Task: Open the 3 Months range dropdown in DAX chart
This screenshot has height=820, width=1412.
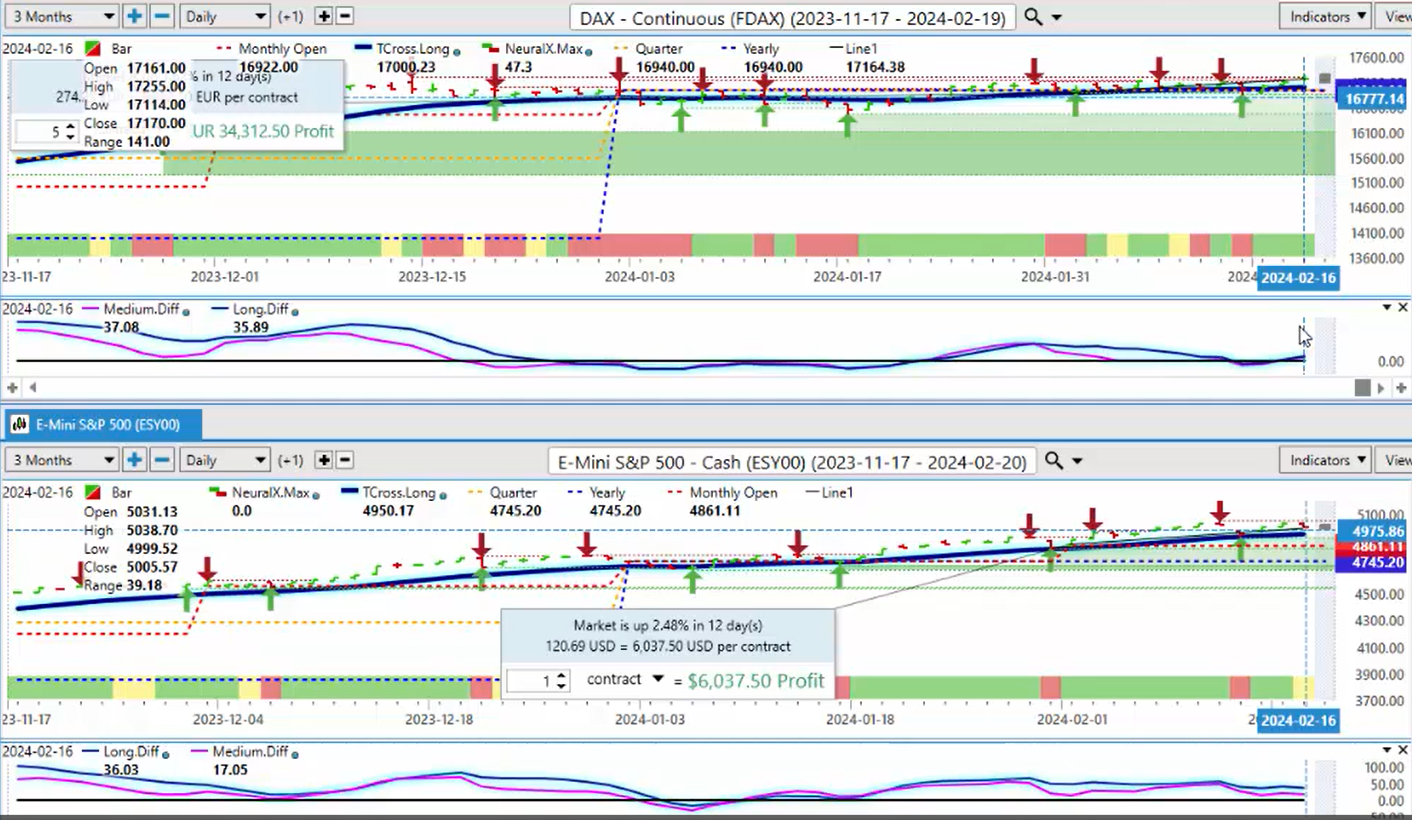Action: [61, 16]
